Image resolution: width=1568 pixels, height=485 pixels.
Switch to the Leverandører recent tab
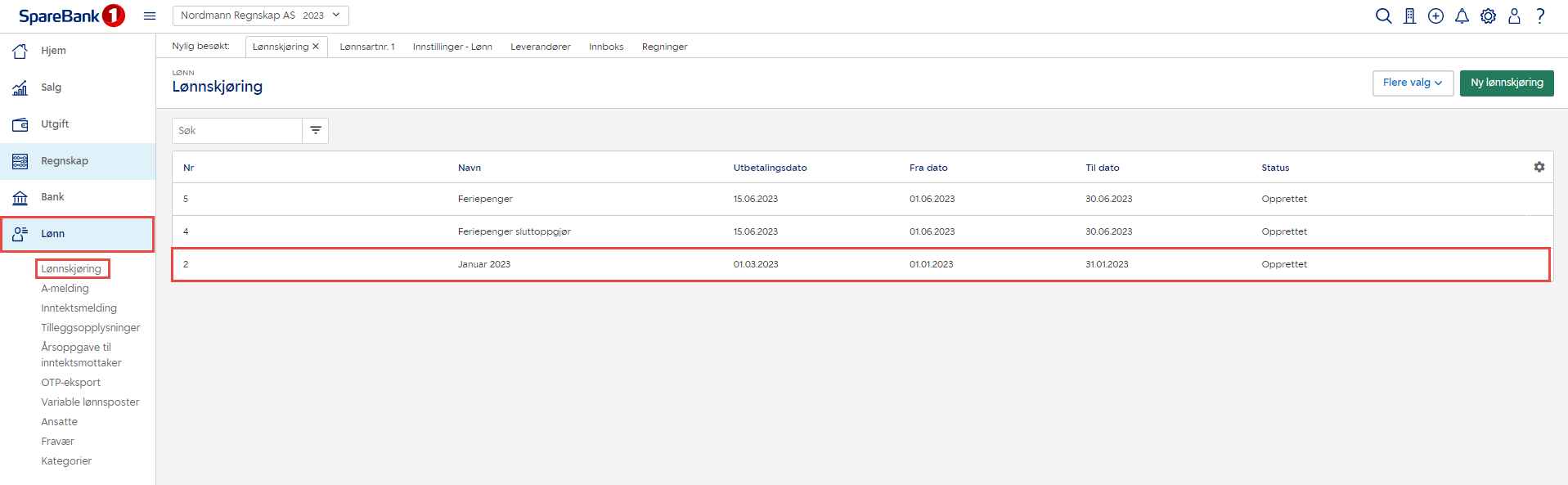[540, 47]
